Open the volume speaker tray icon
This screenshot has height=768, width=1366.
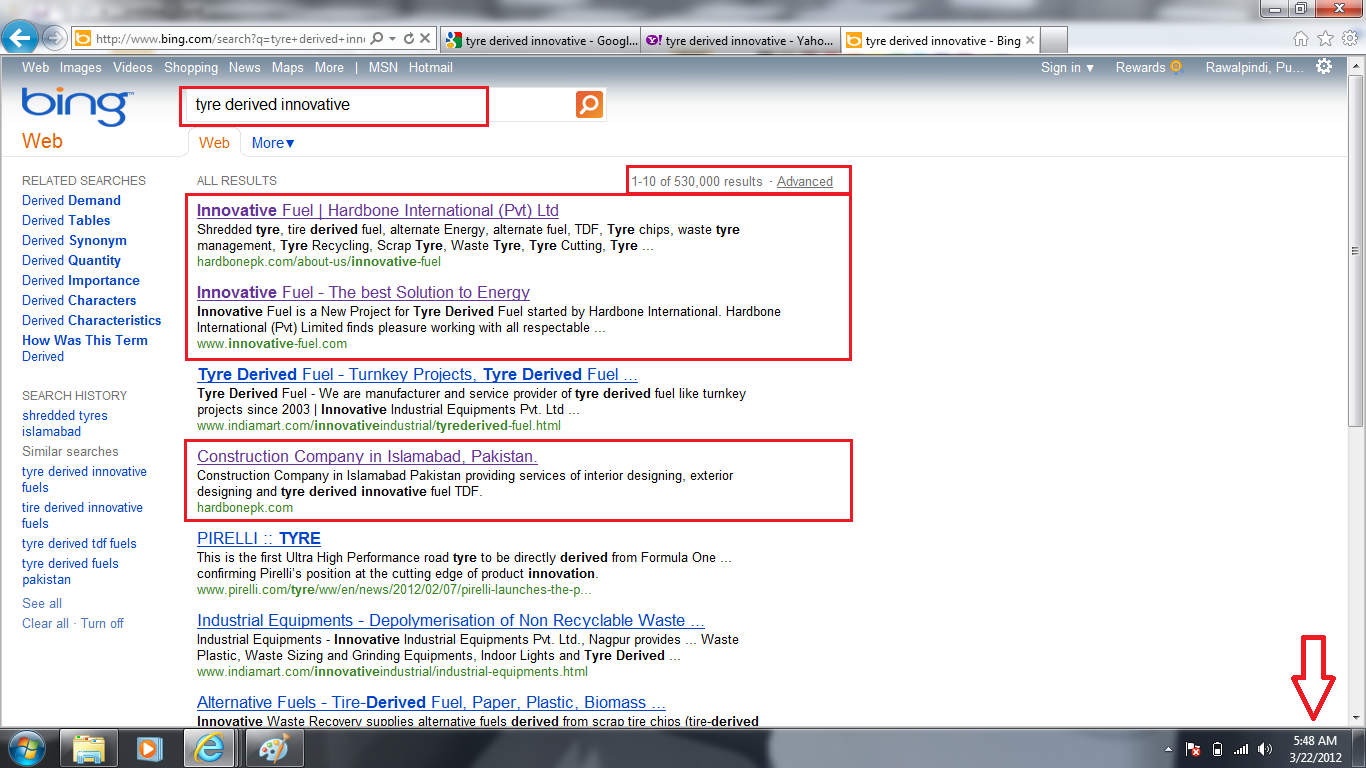pyautogui.click(x=1266, y=748)
